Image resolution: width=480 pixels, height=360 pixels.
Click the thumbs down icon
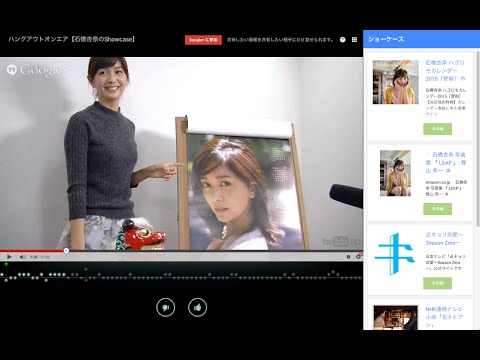point(166,307)
